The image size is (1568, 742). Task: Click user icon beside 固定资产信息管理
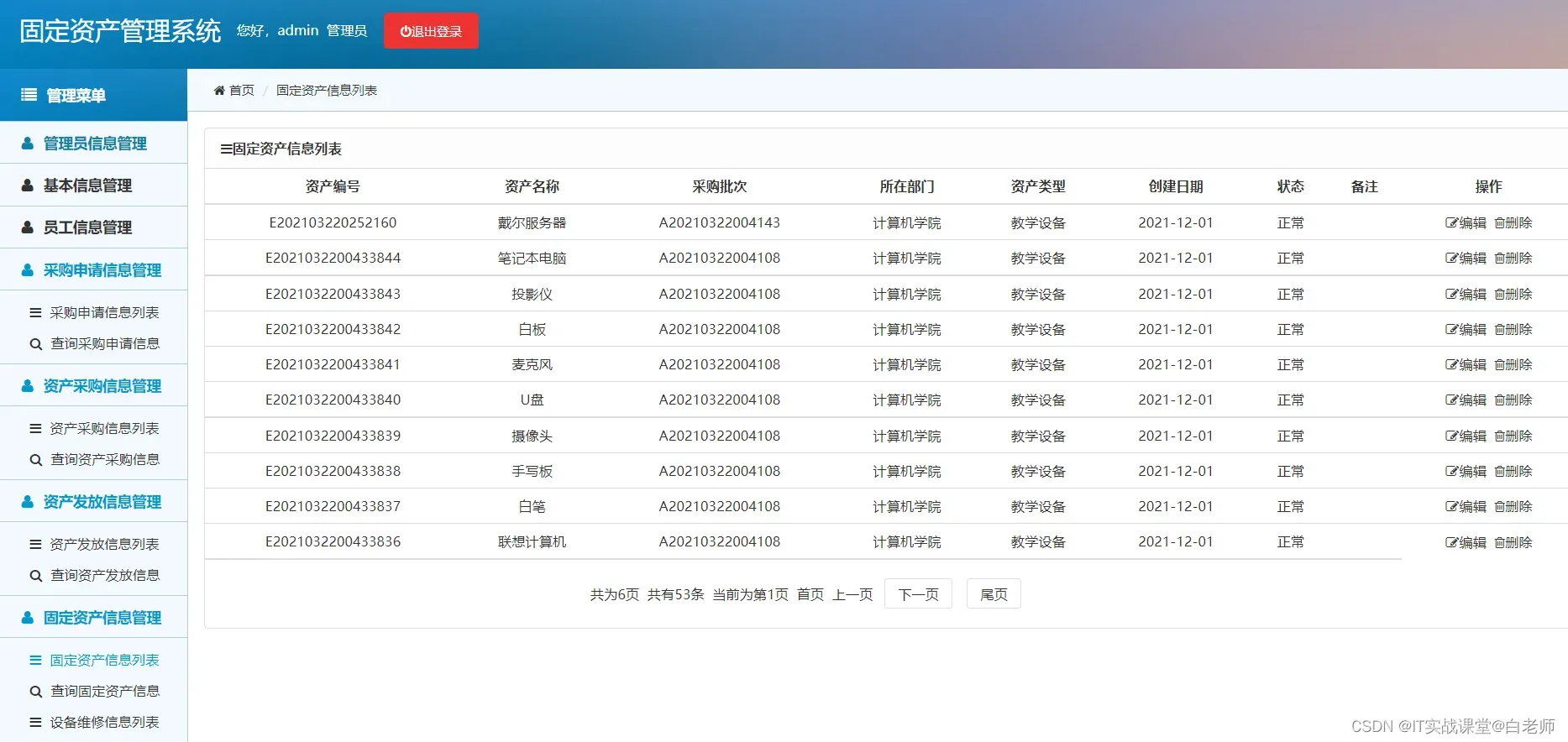click(x=28, y=617)
